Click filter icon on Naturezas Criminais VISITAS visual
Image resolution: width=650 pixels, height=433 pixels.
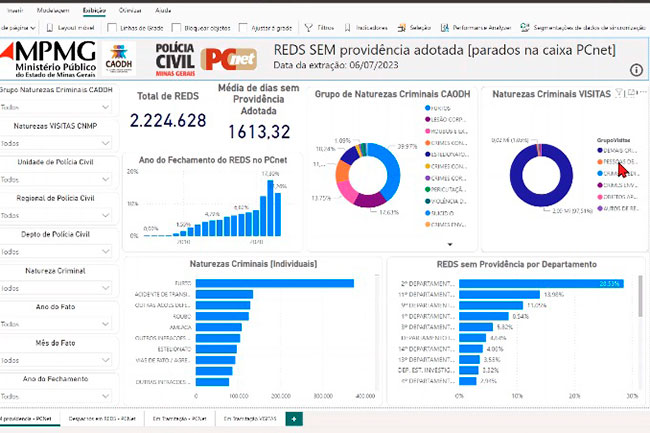pos(619,93)
